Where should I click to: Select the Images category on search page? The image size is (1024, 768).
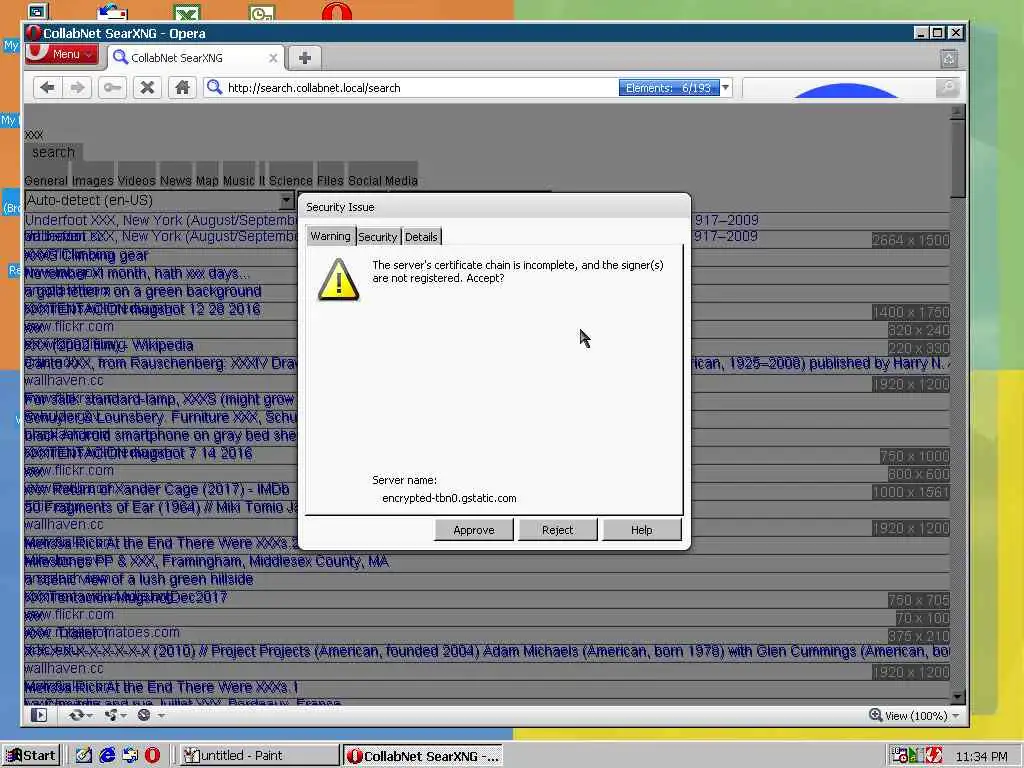93,180
